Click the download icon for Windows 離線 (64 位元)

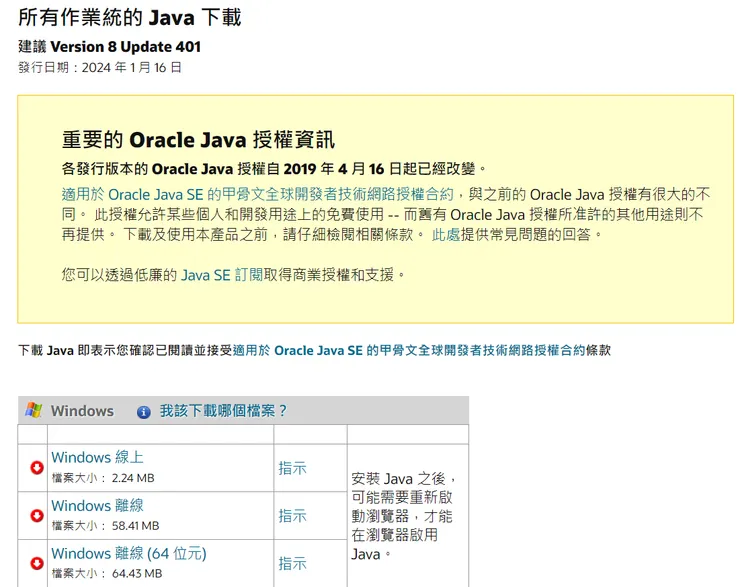[x=37, y=563]
